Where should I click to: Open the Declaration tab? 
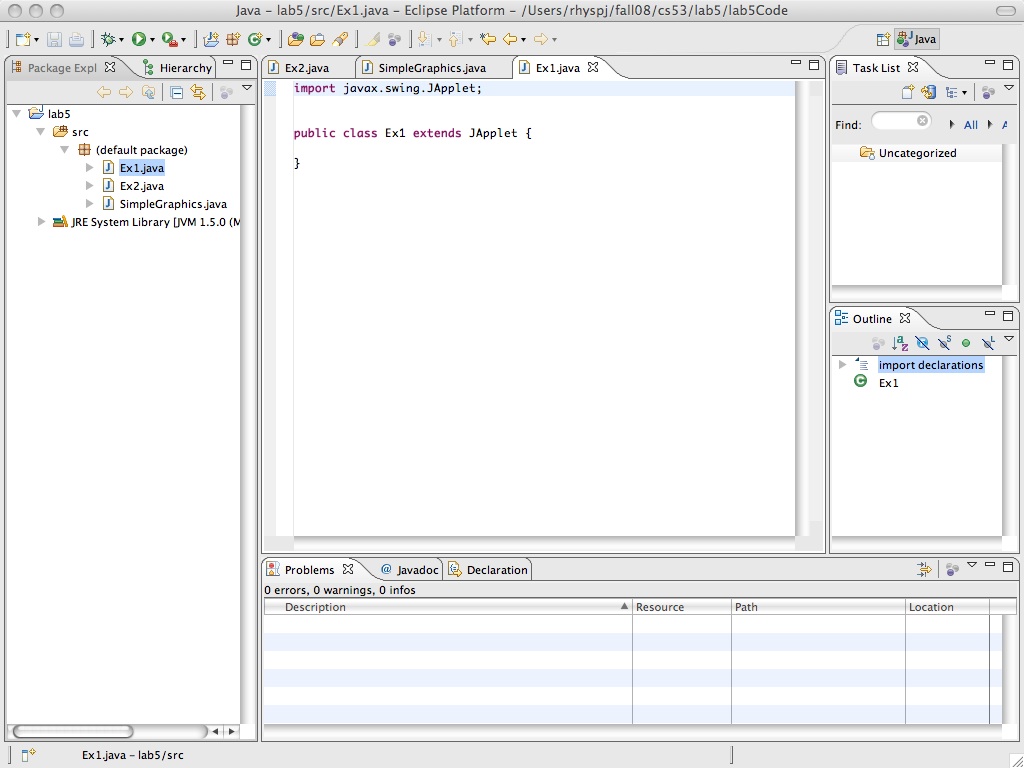tap(489, 569)
